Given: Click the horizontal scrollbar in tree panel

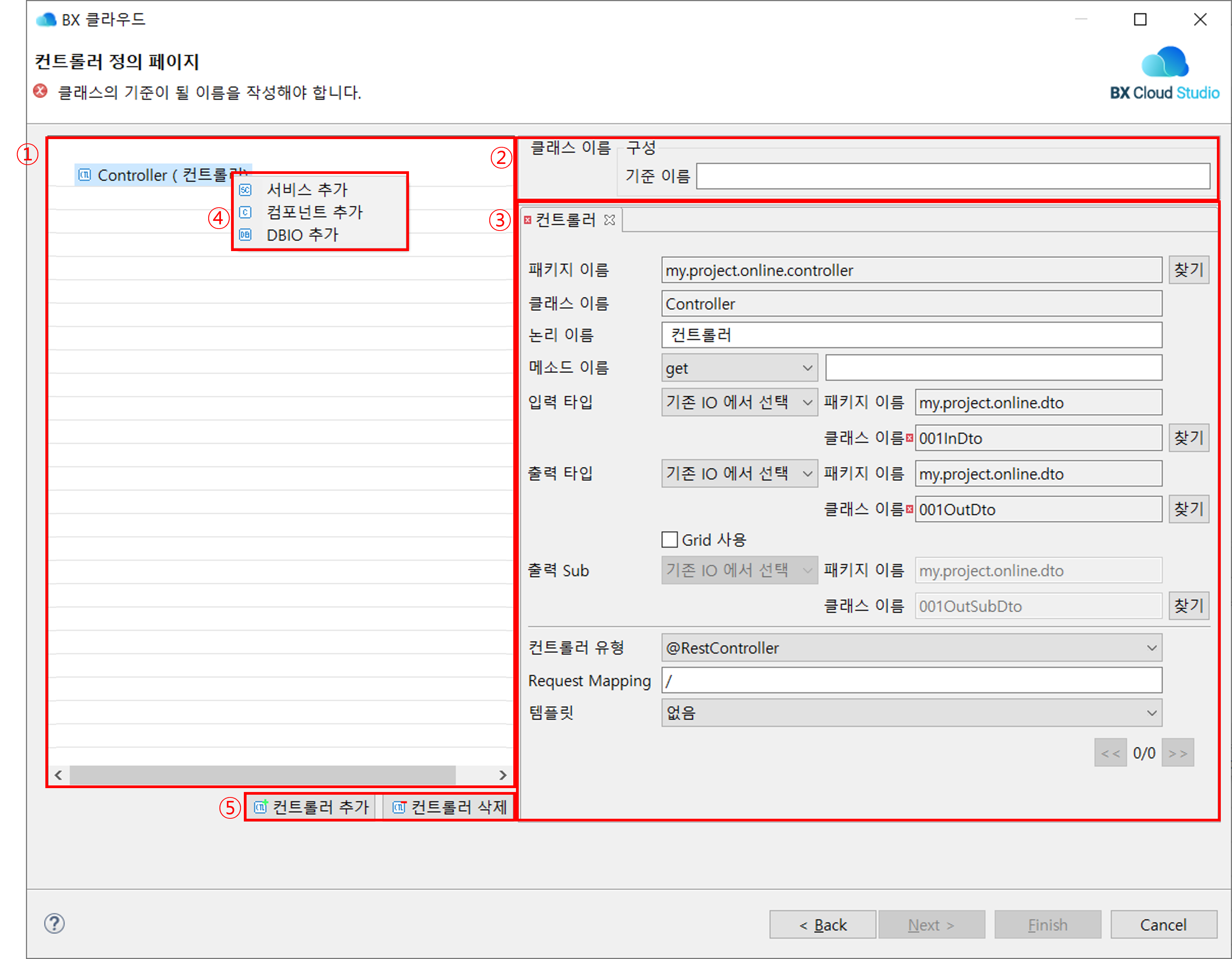Looking at the screenshot, I should point(262,775).
